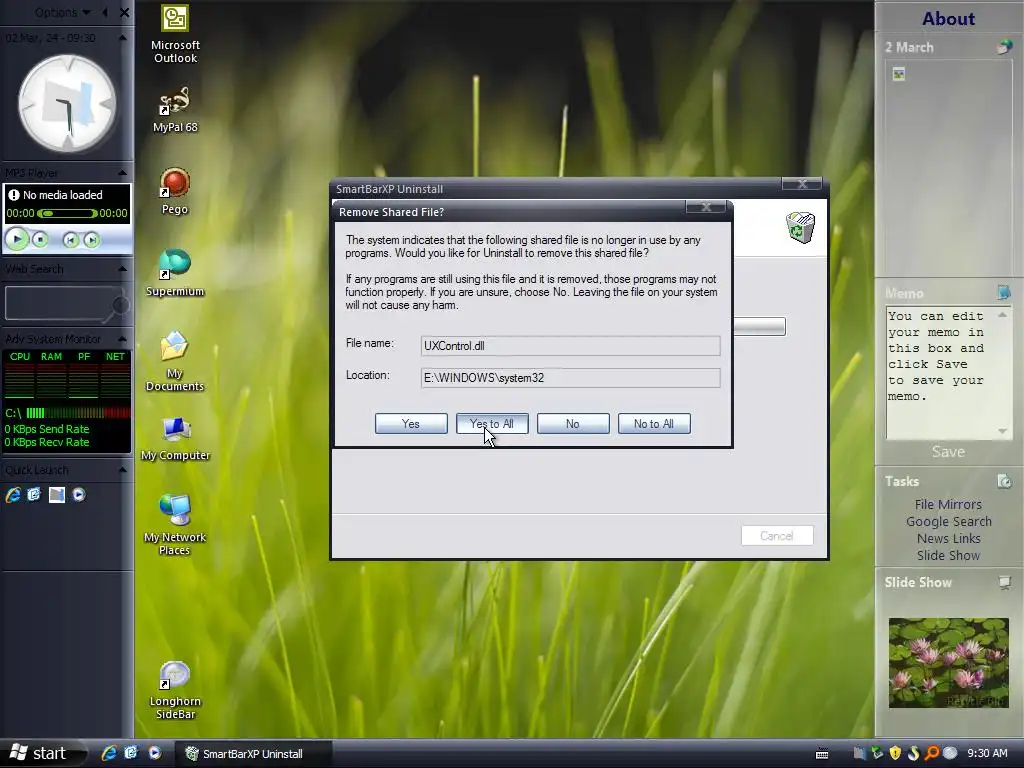
Task: Click the orange magnifier tray icon
Action: click(932, 753)
